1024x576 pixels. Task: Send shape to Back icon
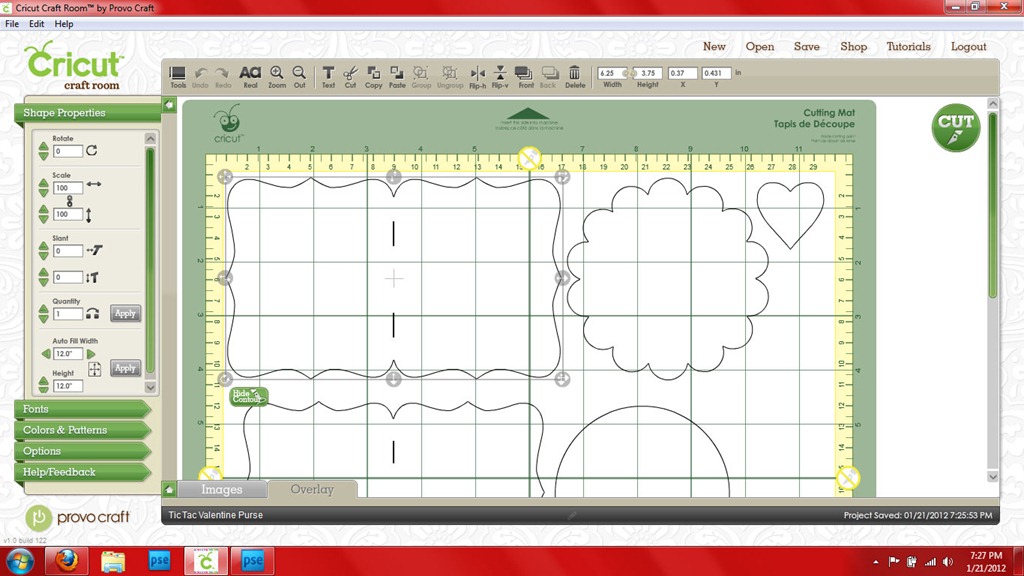pyautogui.click(x=549, y=76)
